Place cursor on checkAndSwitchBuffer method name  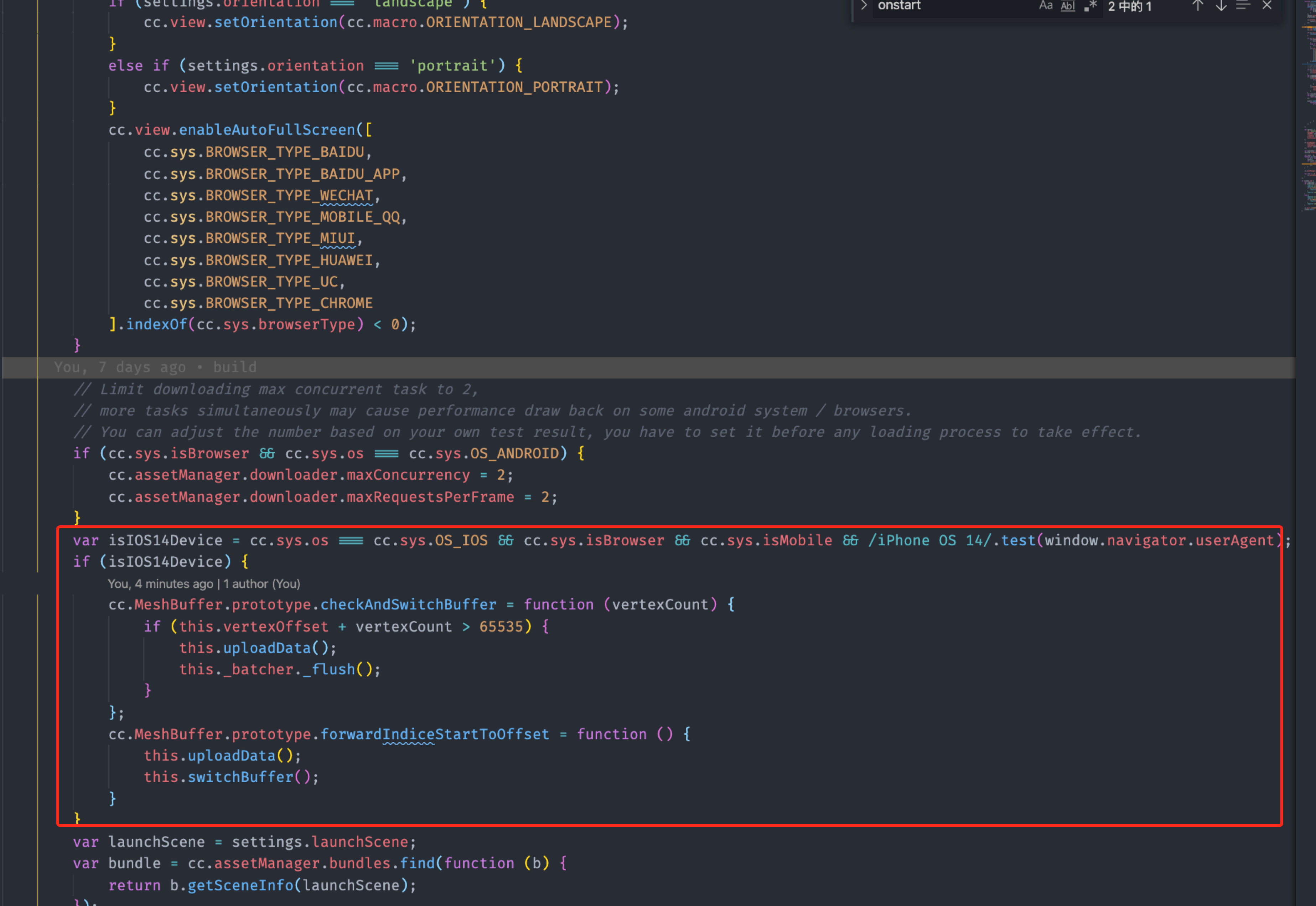click(408, 604)
